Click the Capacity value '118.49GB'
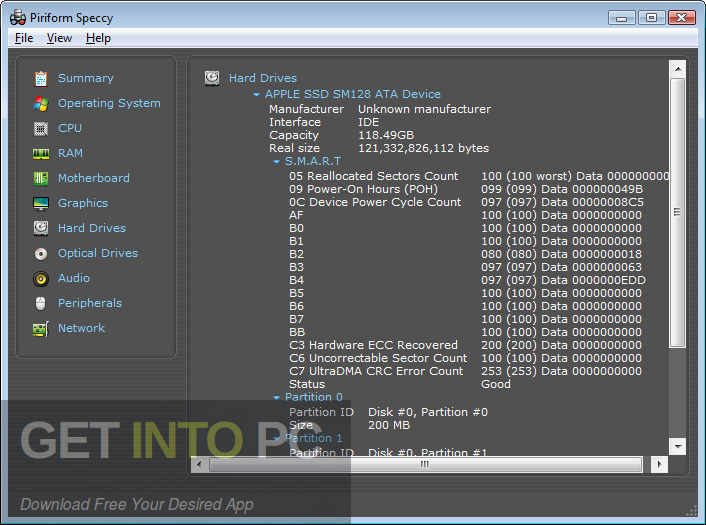Viewport: 706px width, 525px height. [x=386, y=135]
